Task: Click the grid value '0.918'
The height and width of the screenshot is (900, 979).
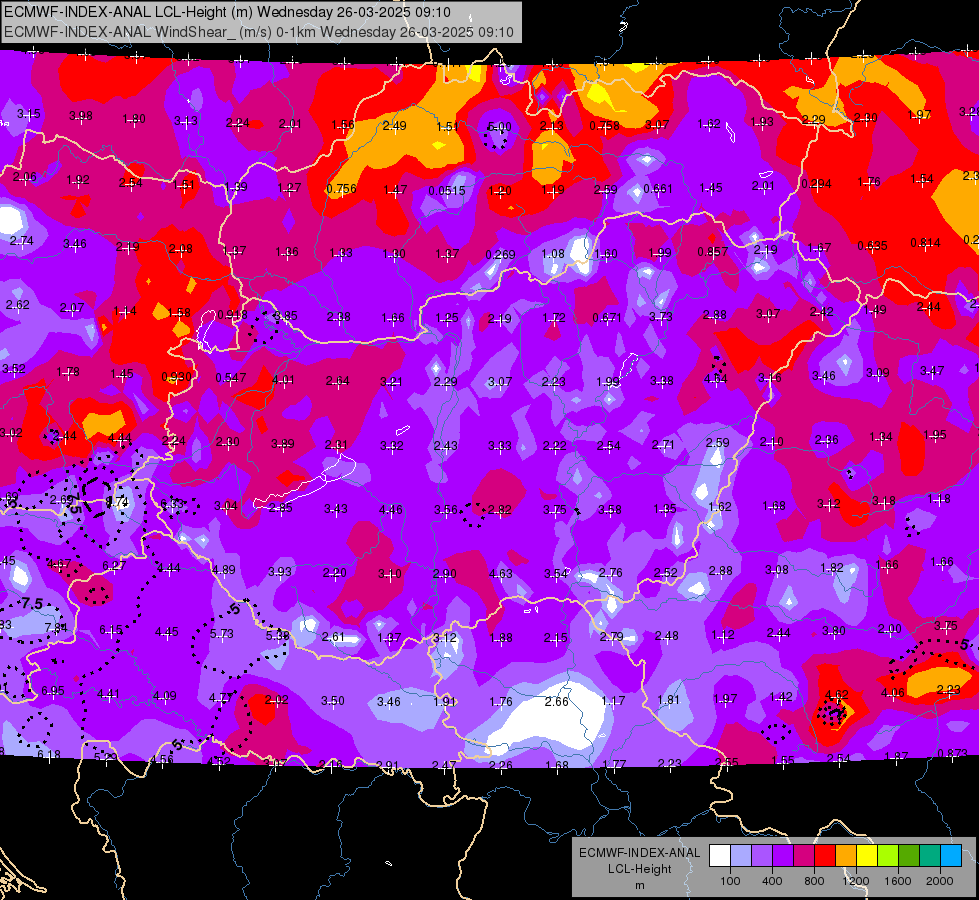Action: coord(232,315)
